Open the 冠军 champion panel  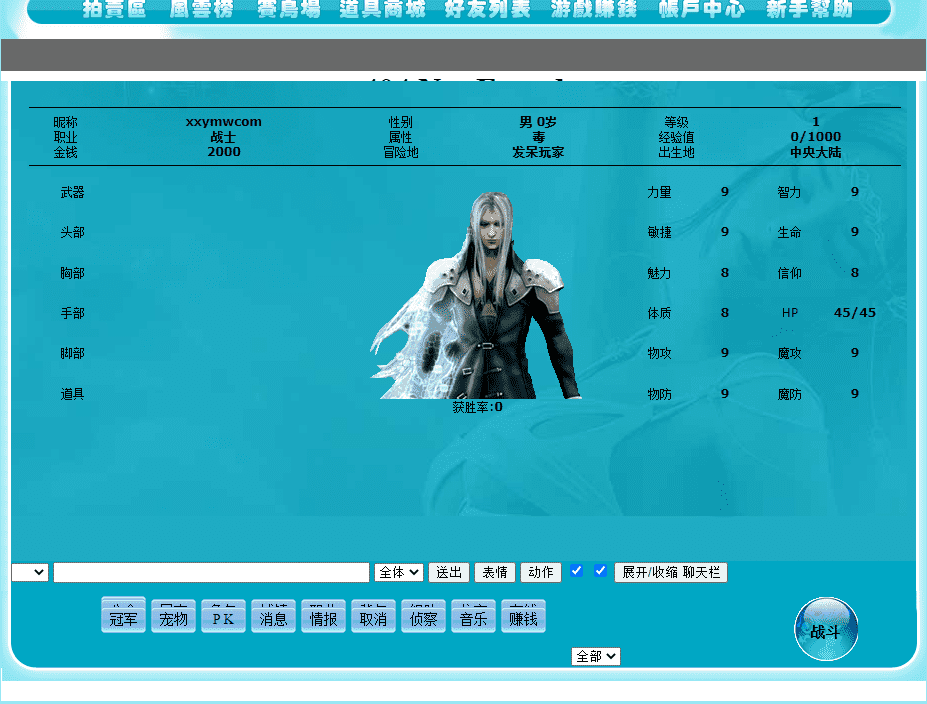124,618
